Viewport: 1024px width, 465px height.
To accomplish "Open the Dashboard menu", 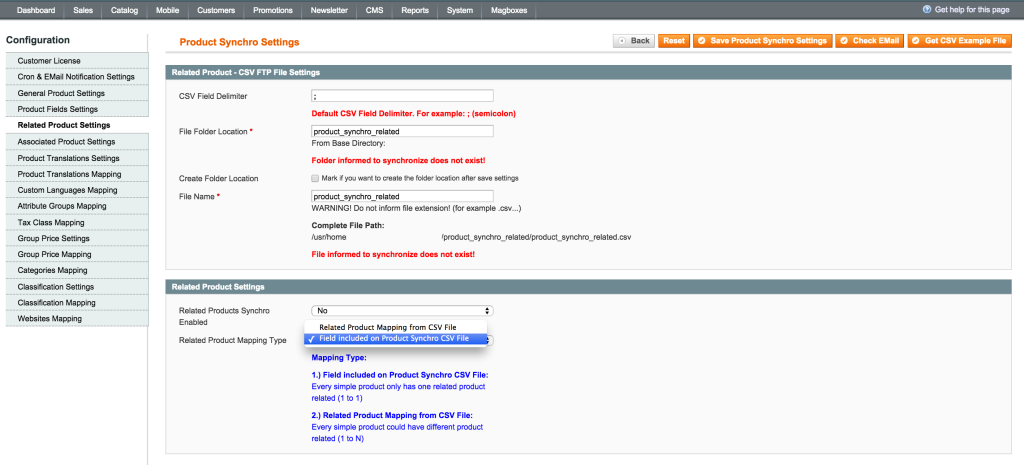I will 37,10.
